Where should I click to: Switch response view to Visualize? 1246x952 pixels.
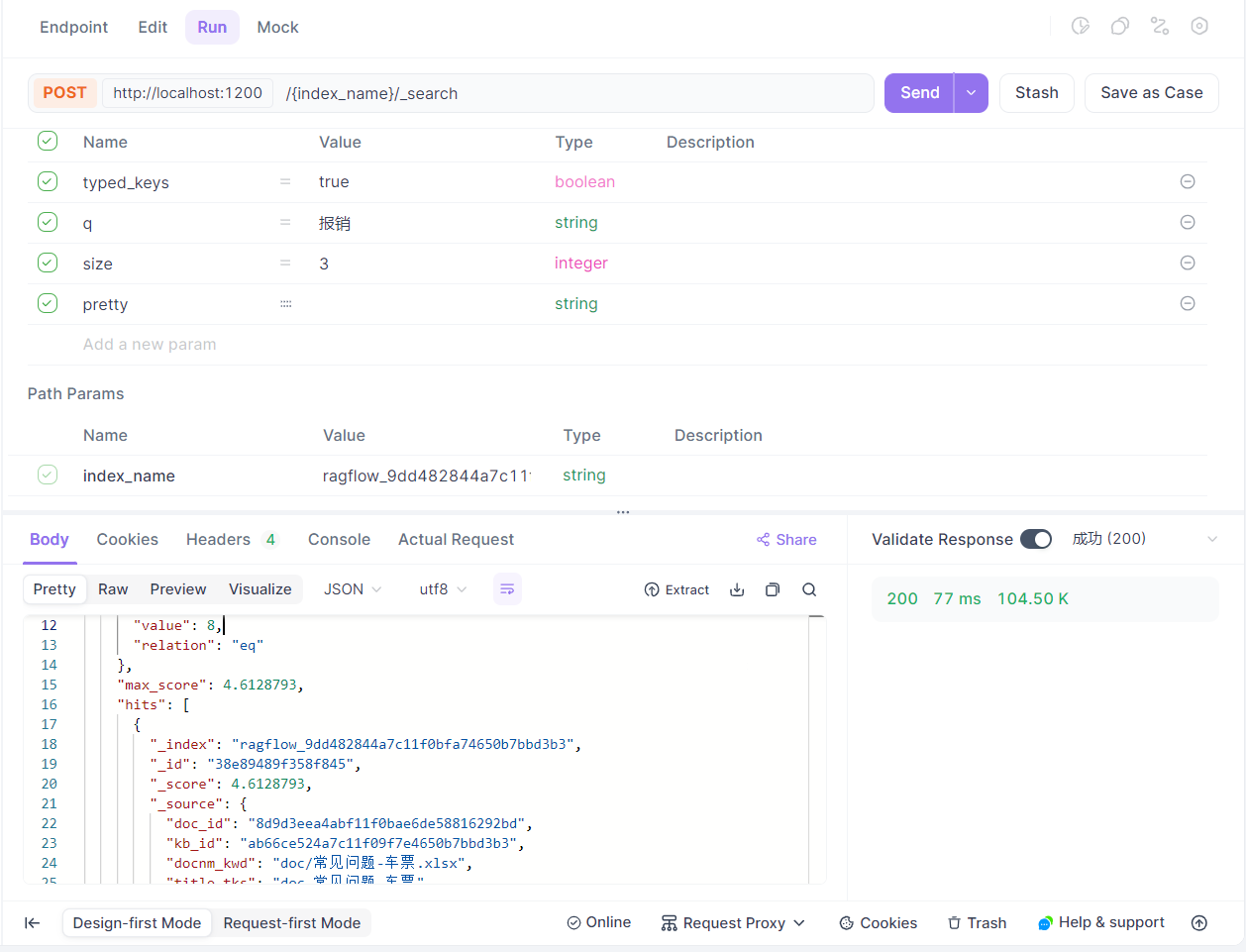click(260, 589)
